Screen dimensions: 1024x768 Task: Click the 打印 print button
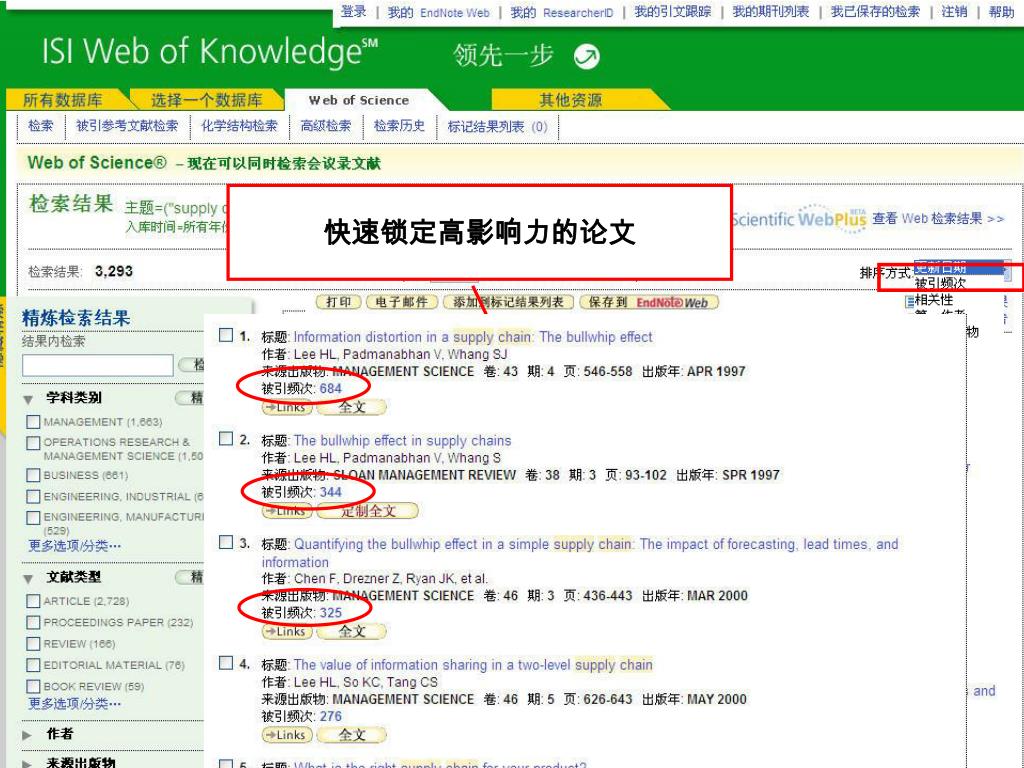click(338, 302)
